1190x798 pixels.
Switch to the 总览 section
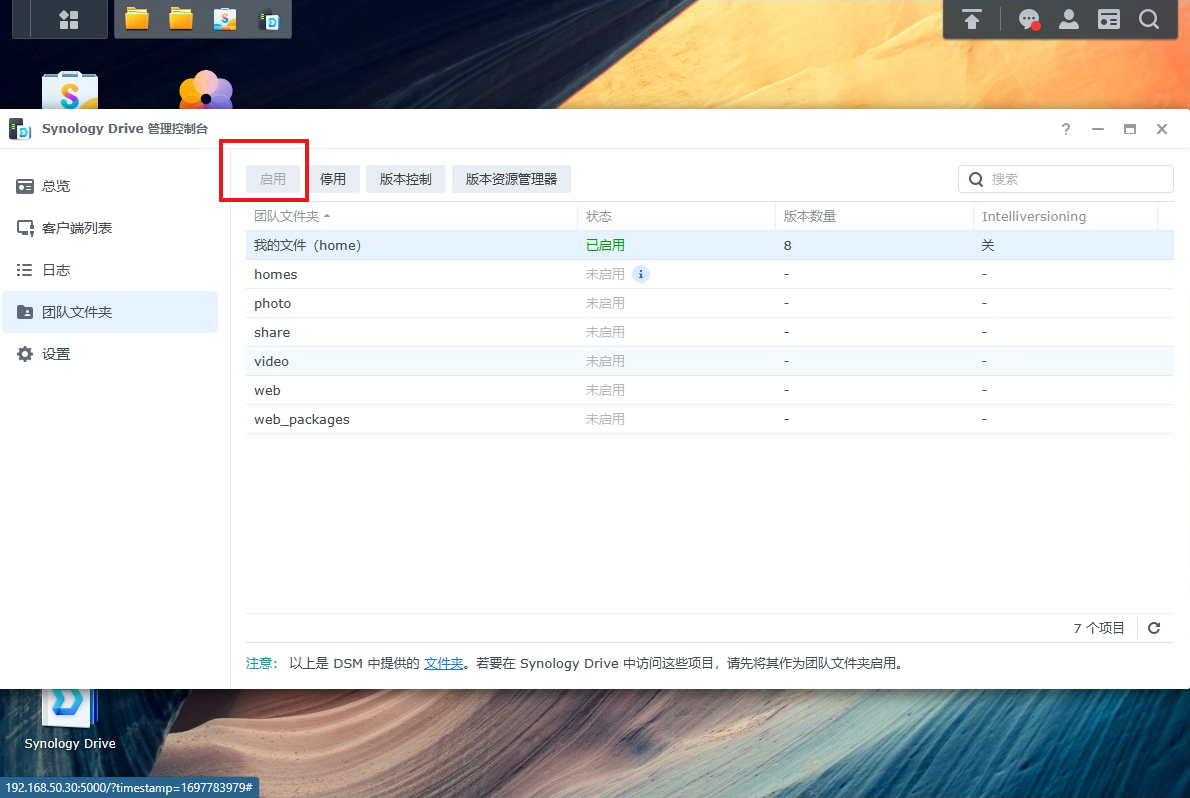[56, 186]
